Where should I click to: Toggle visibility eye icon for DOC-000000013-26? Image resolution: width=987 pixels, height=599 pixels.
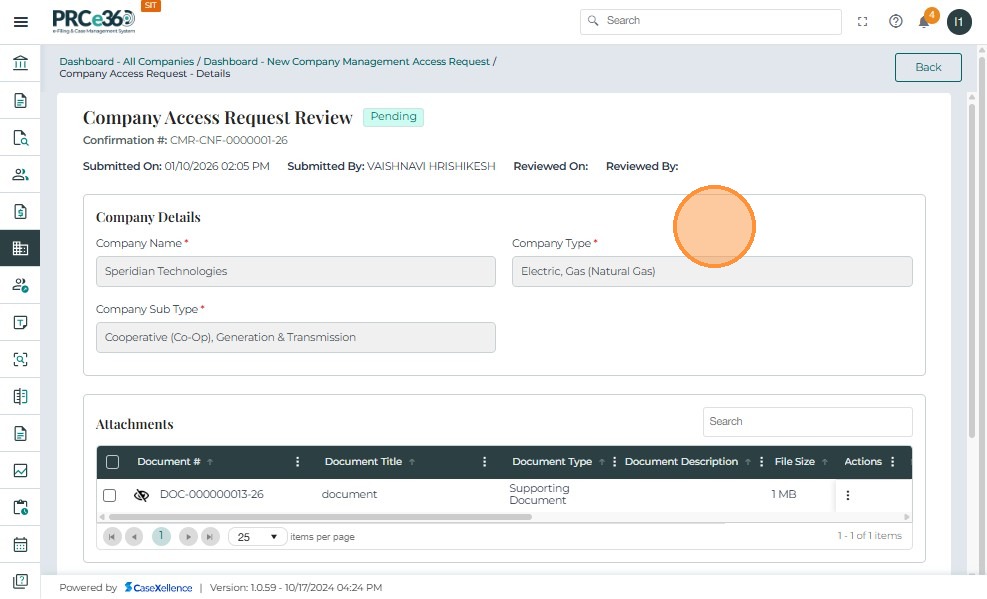click(x=141, y=495)
